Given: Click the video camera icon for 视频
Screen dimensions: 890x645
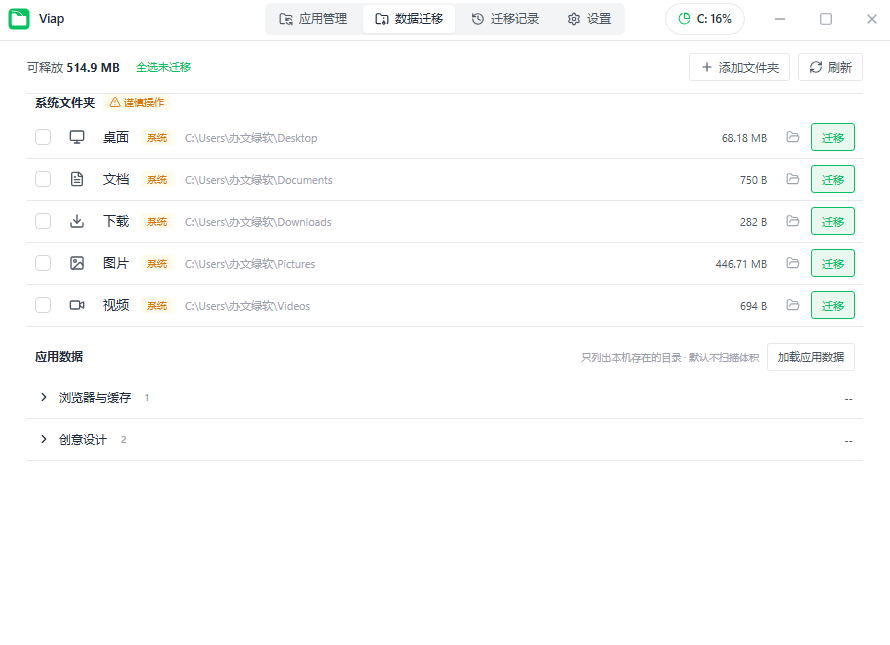Looking at the screenshot, I should [77, 305].
